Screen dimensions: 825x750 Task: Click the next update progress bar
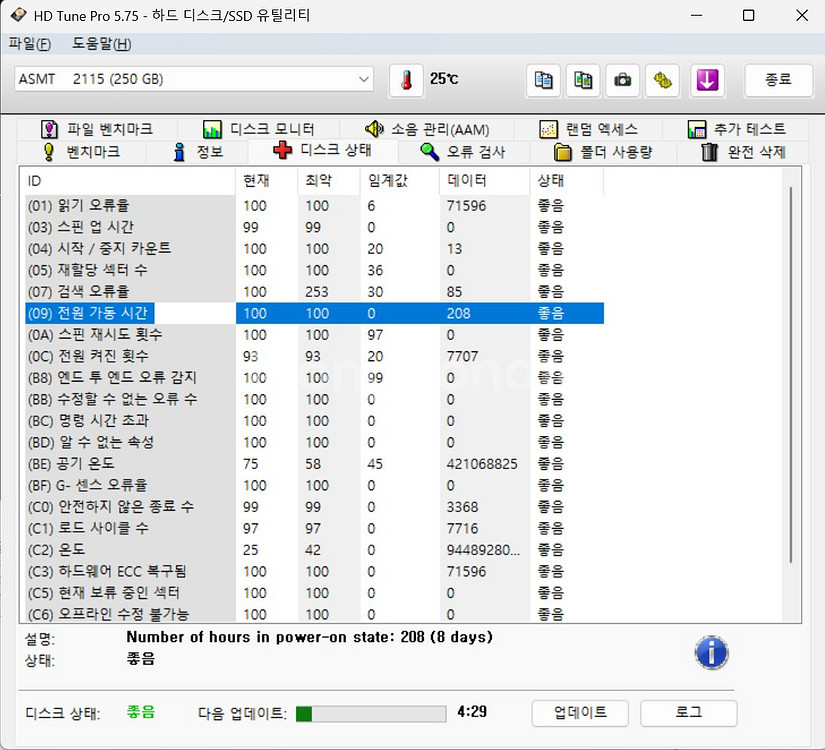(x=370, y=713)
